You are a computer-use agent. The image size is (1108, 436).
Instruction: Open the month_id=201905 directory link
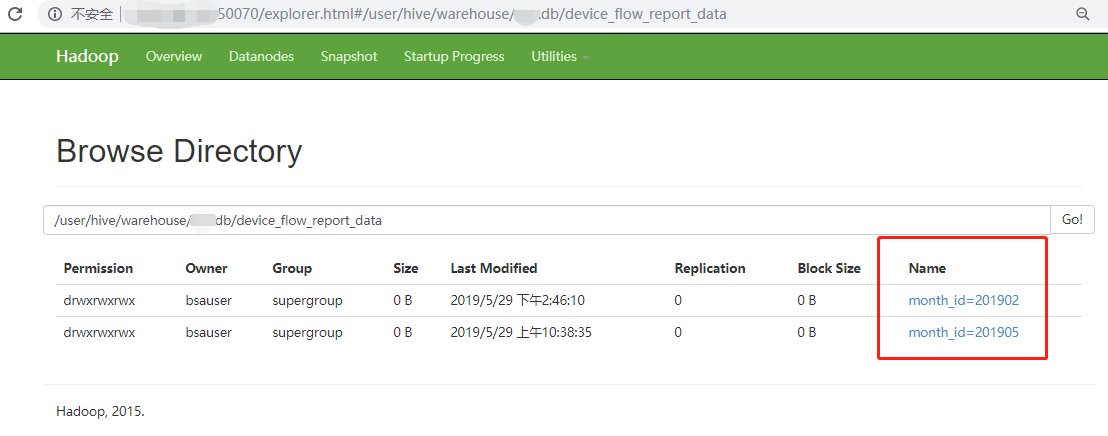pyautogui.click(x=964, y=332)
